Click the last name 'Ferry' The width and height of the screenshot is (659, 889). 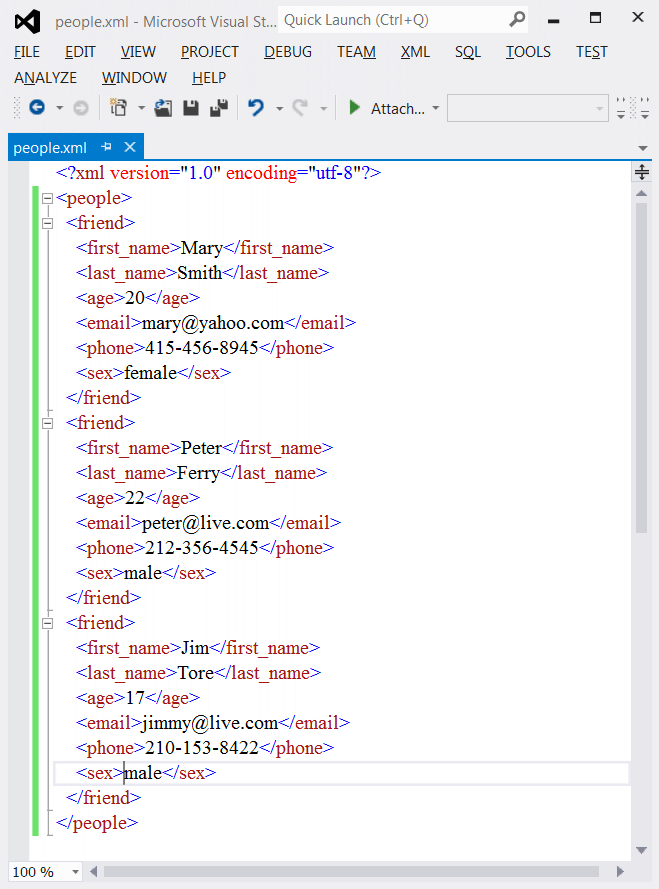pos(198,473)
